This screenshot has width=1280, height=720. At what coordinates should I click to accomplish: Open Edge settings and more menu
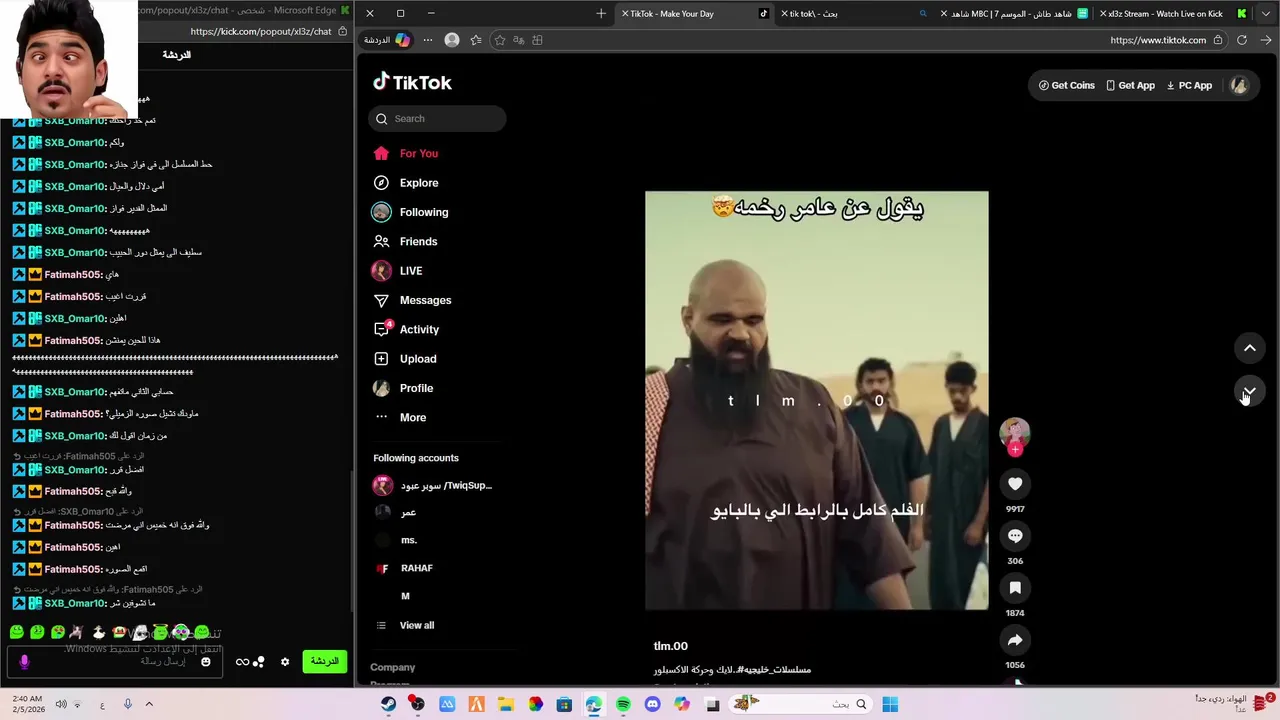click(x=428, y=40)
